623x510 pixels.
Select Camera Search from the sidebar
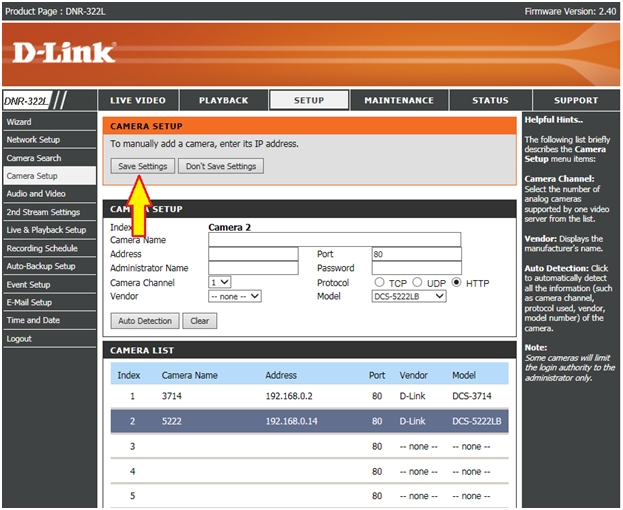[x=34, y=158]
